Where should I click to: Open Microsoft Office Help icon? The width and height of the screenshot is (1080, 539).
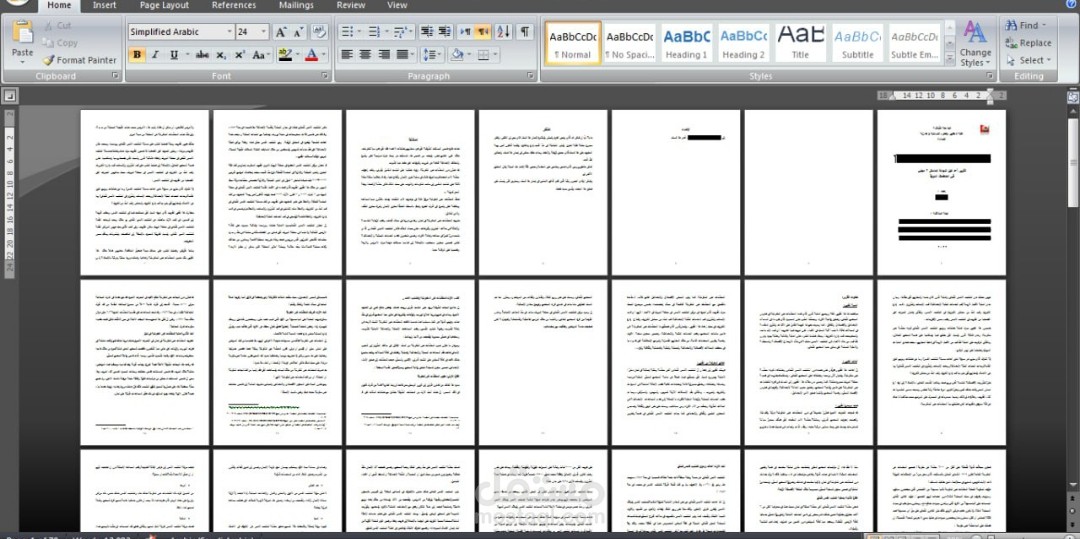tap(1071, 4)
